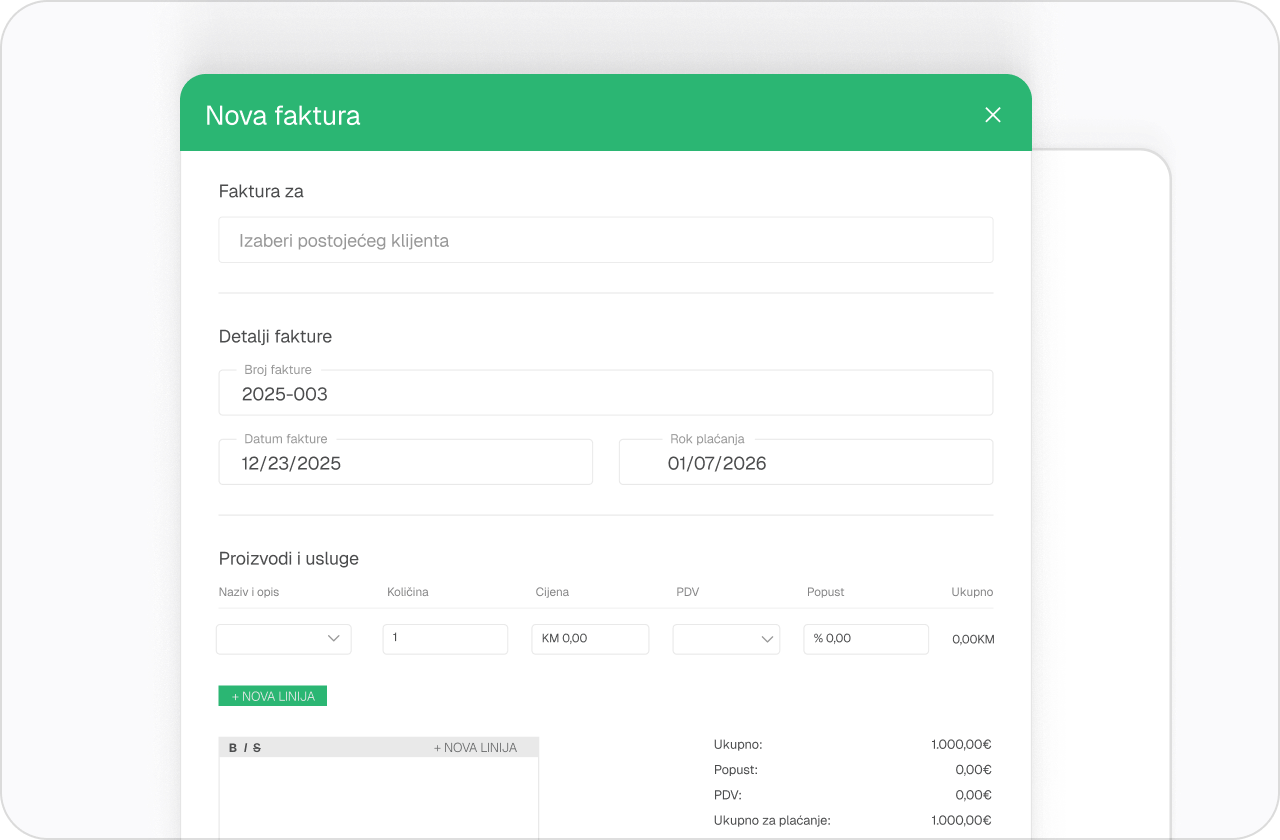Click the Naziv i opis column header
The image size is (1280, 840).
point(249,592)
